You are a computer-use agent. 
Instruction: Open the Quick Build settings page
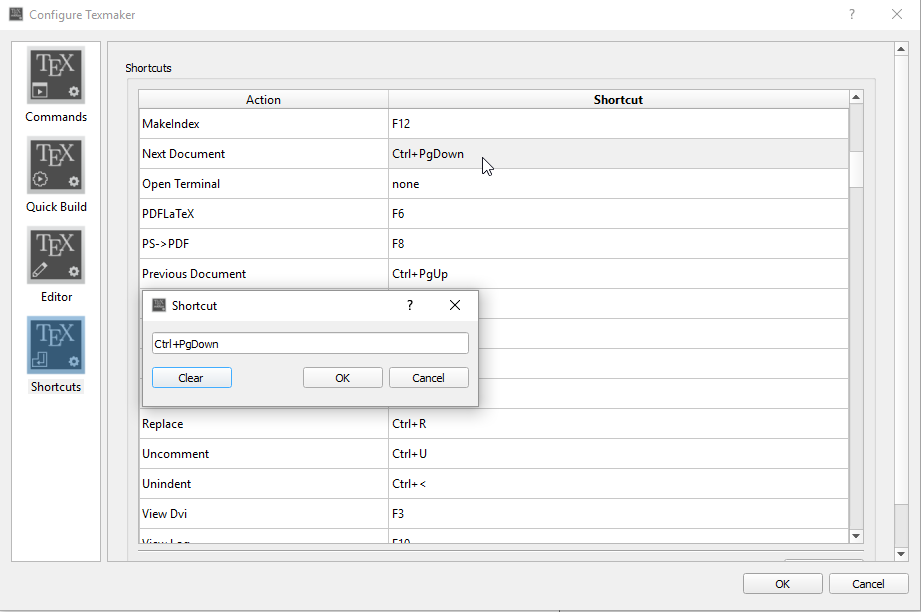point(56,176)
